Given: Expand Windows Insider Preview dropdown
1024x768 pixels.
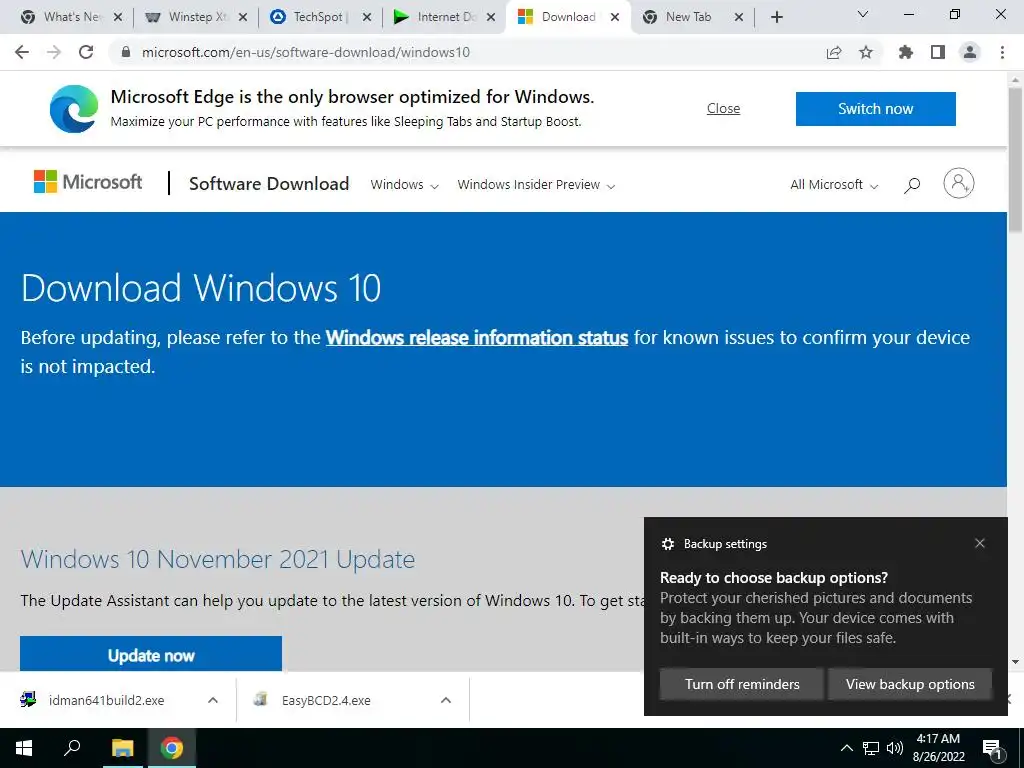Looking at the screenshot, I should (x=536, y=185).
